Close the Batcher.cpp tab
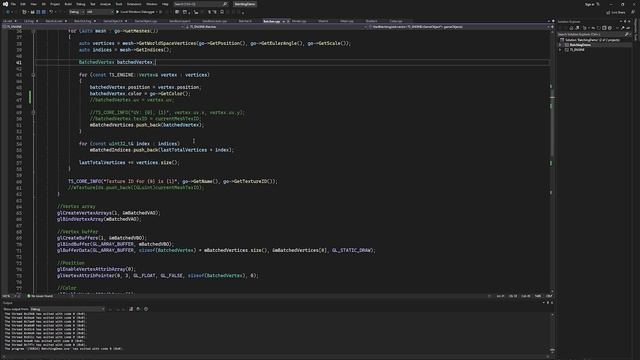 click(288, 21)
